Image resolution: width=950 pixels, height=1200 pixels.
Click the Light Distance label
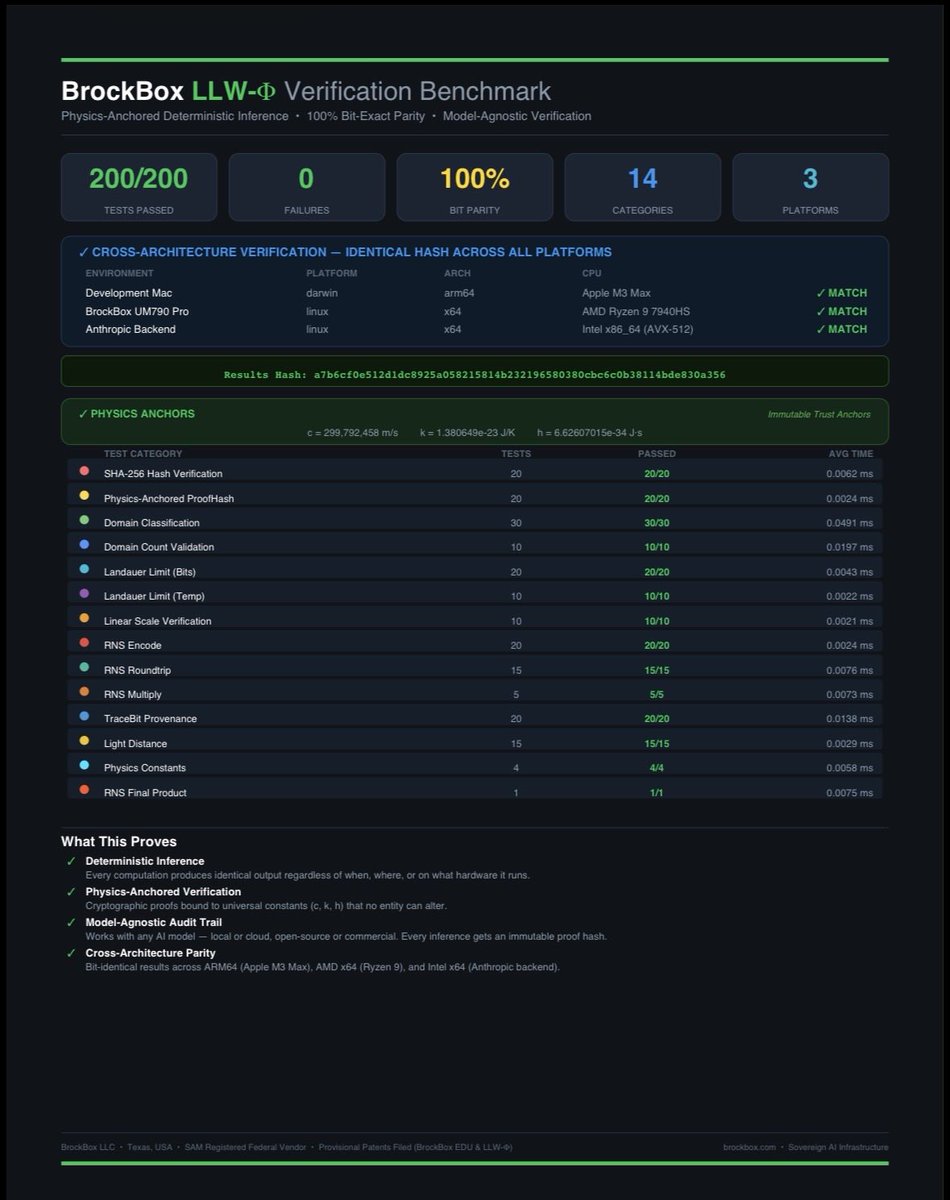click(135, 744)
